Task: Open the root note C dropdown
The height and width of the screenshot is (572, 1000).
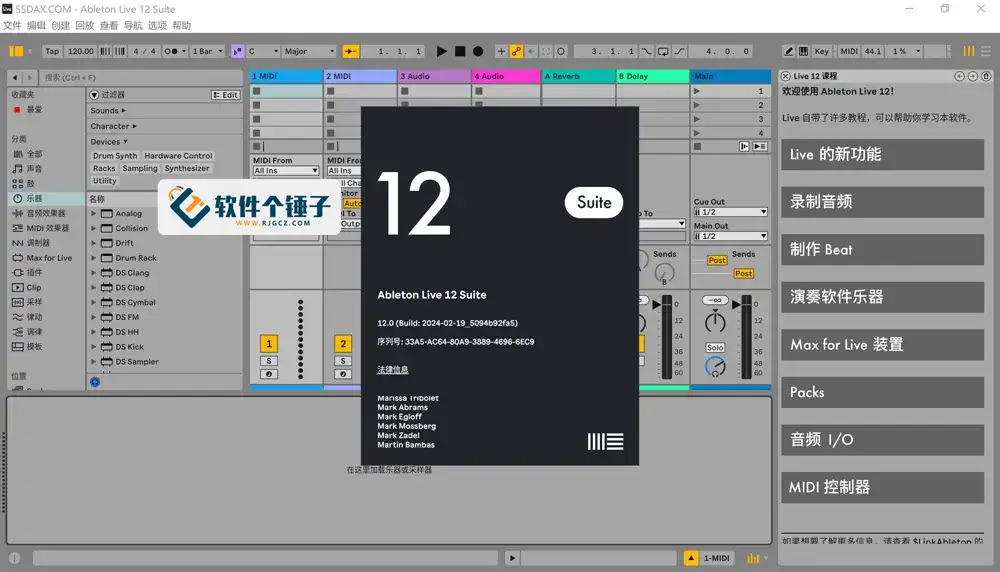Action: click(x=263, y=51)
